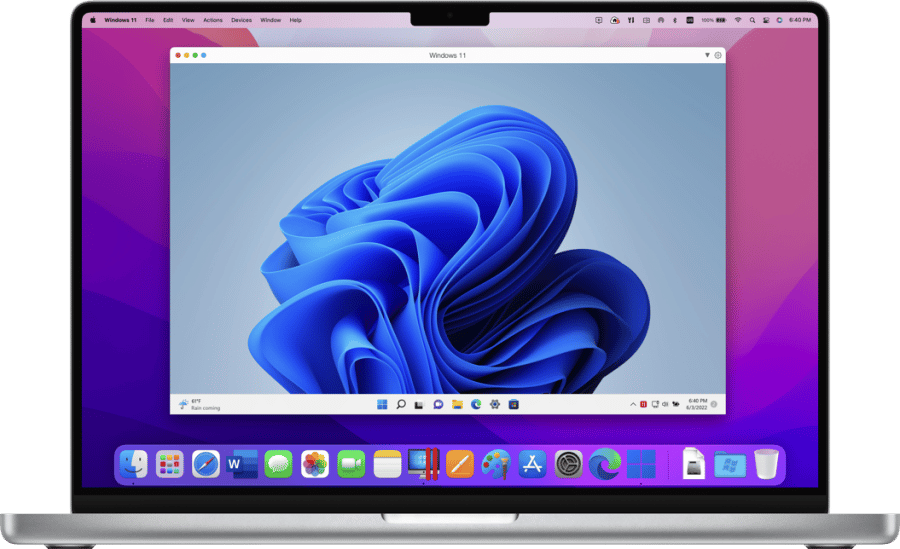Image resolution: width=900 pixels, height=549 pixels.
Task: Click Windows 11 logo in Dock
Action: (x=641, y=464)
